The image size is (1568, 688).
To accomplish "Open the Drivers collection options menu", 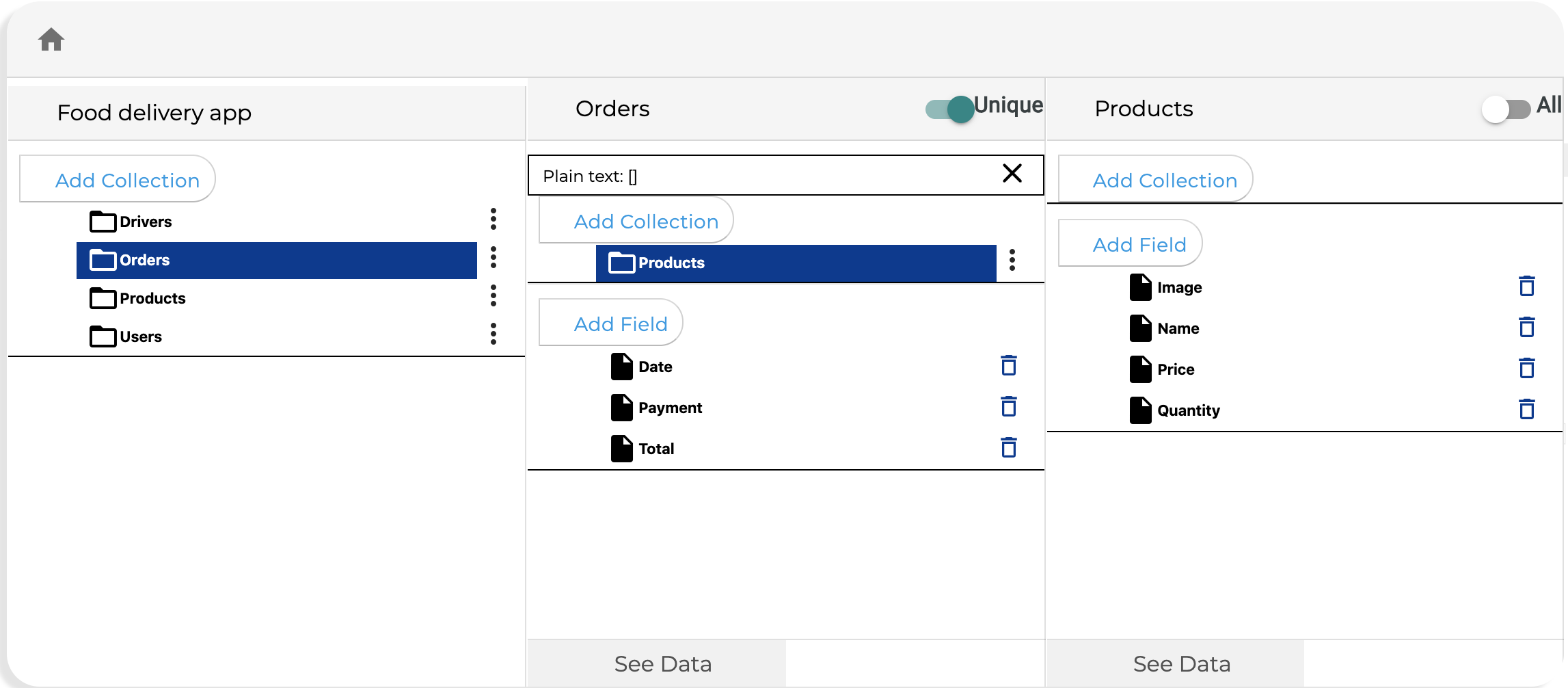I will (493, 220).
